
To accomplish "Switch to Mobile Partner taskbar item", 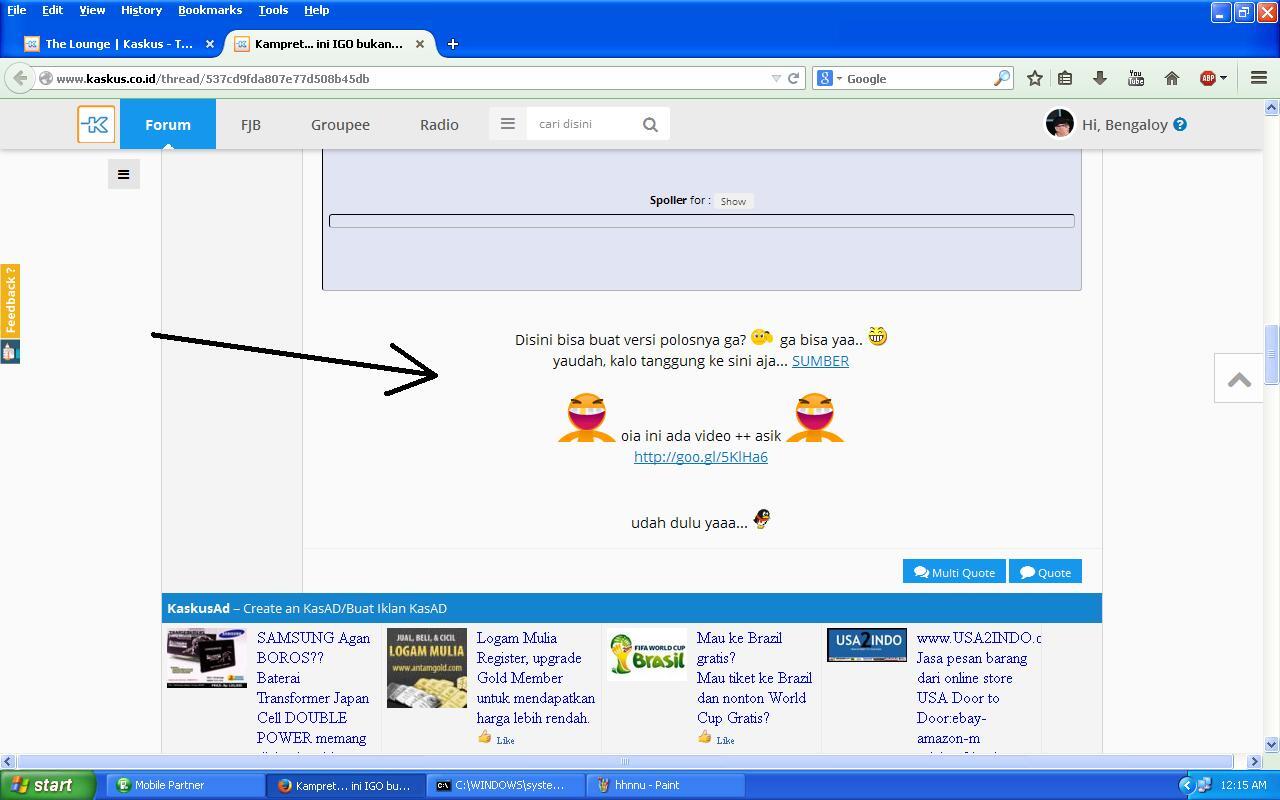I will (x=186, y=785).
